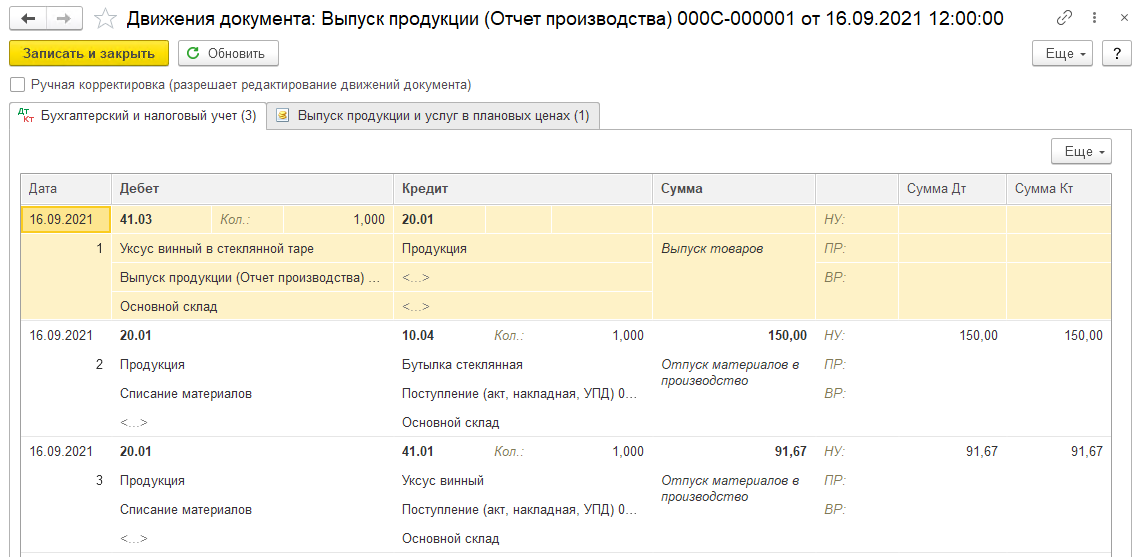Open Выпуск продукции и услуг в плановых ценах tab
Image resolution: width=1141 pixels, height=557 pixels.
click(433, 116)
